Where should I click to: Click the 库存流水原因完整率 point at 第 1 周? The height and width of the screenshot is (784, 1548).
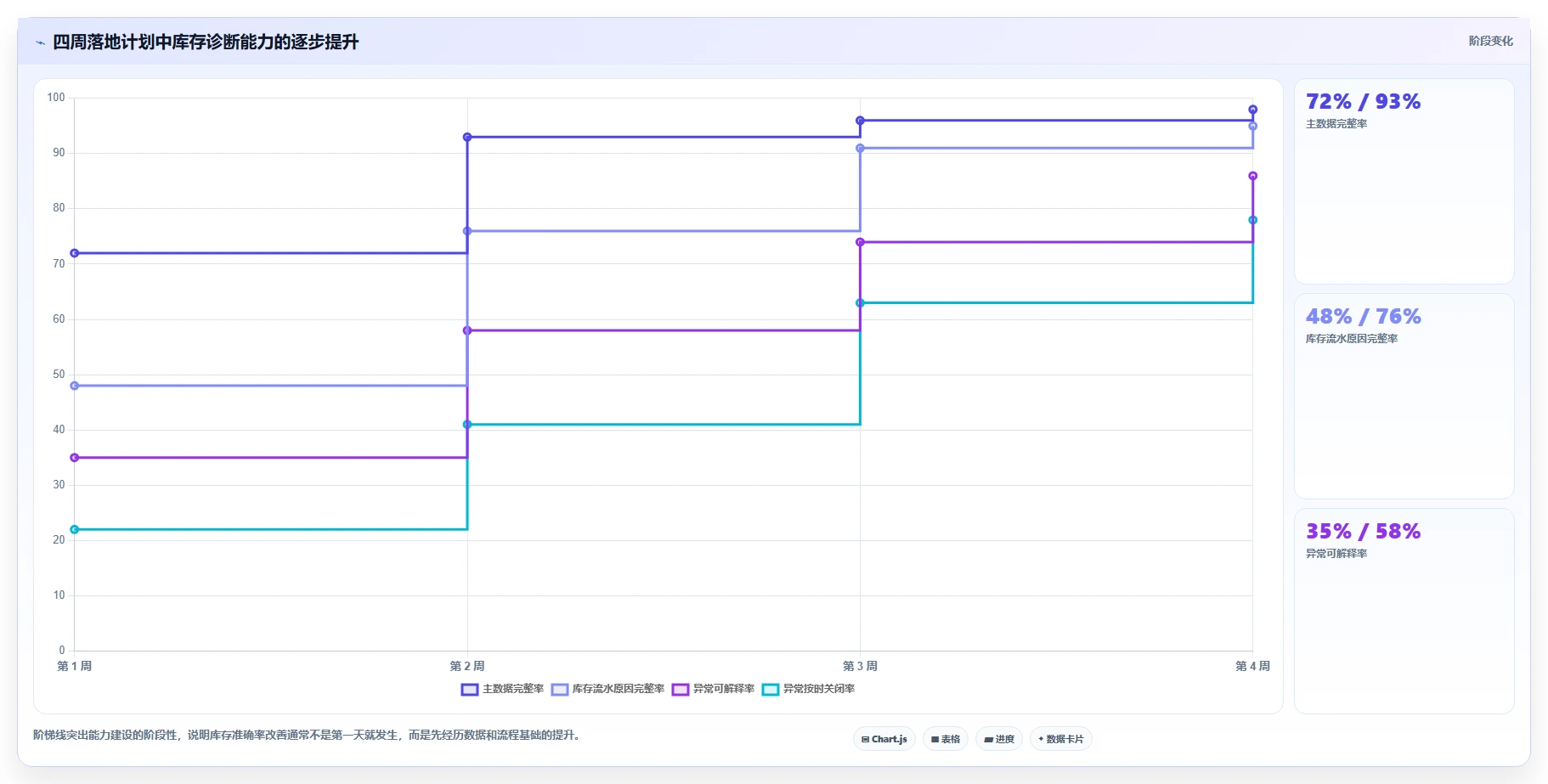coord(75,386)
